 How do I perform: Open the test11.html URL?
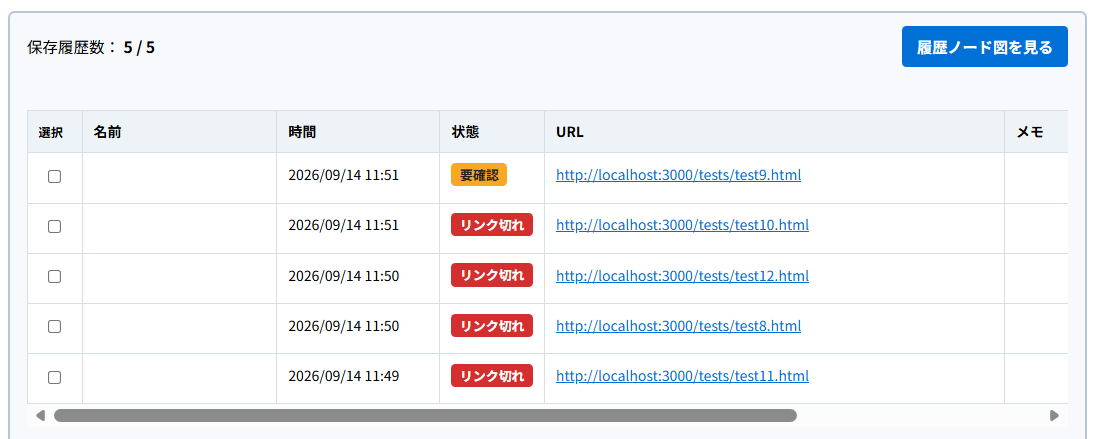(682, 376)
